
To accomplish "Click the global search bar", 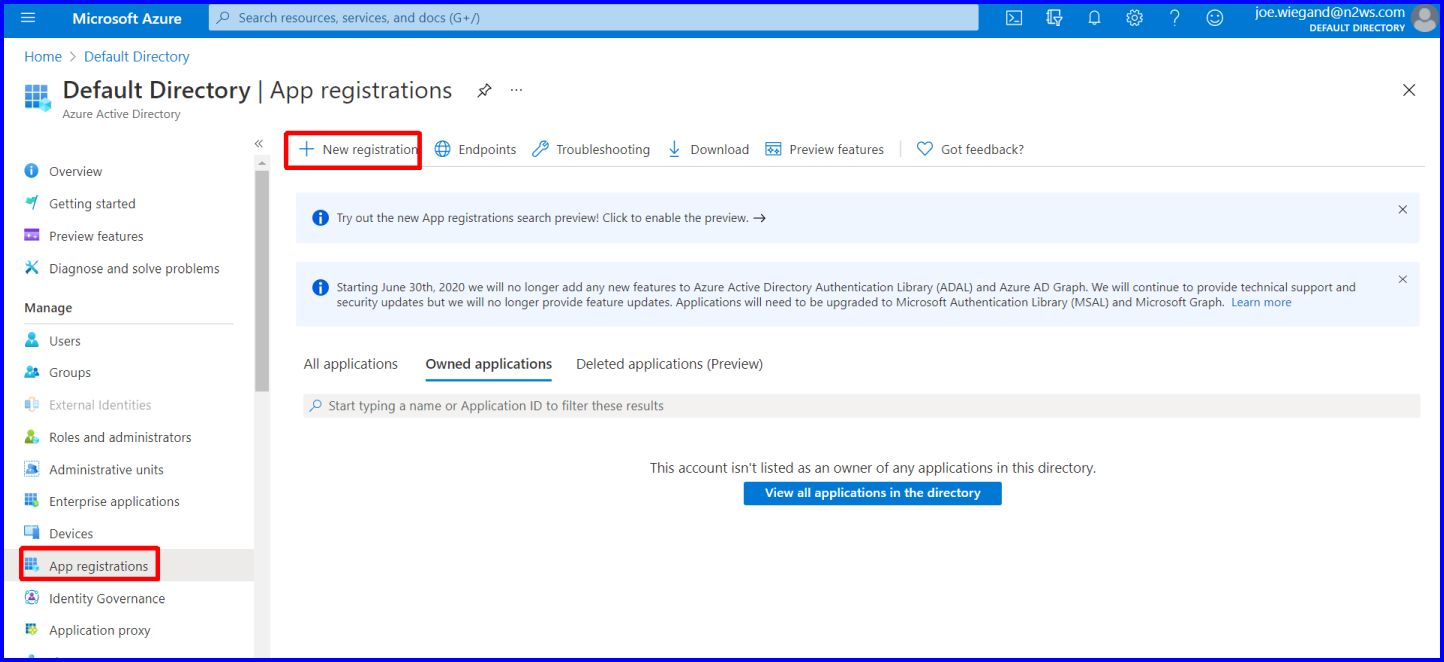I will [x=594, y=18].
